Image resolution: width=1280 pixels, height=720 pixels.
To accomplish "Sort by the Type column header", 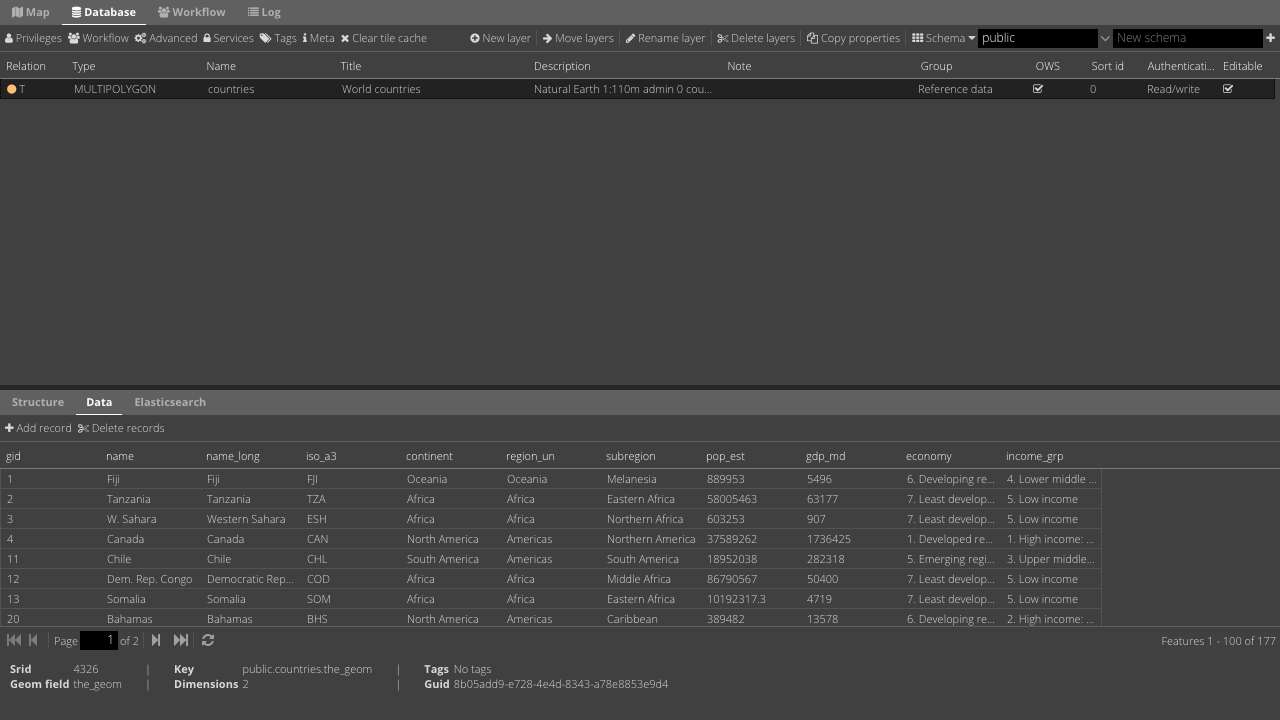I will [x=84, y=66].
